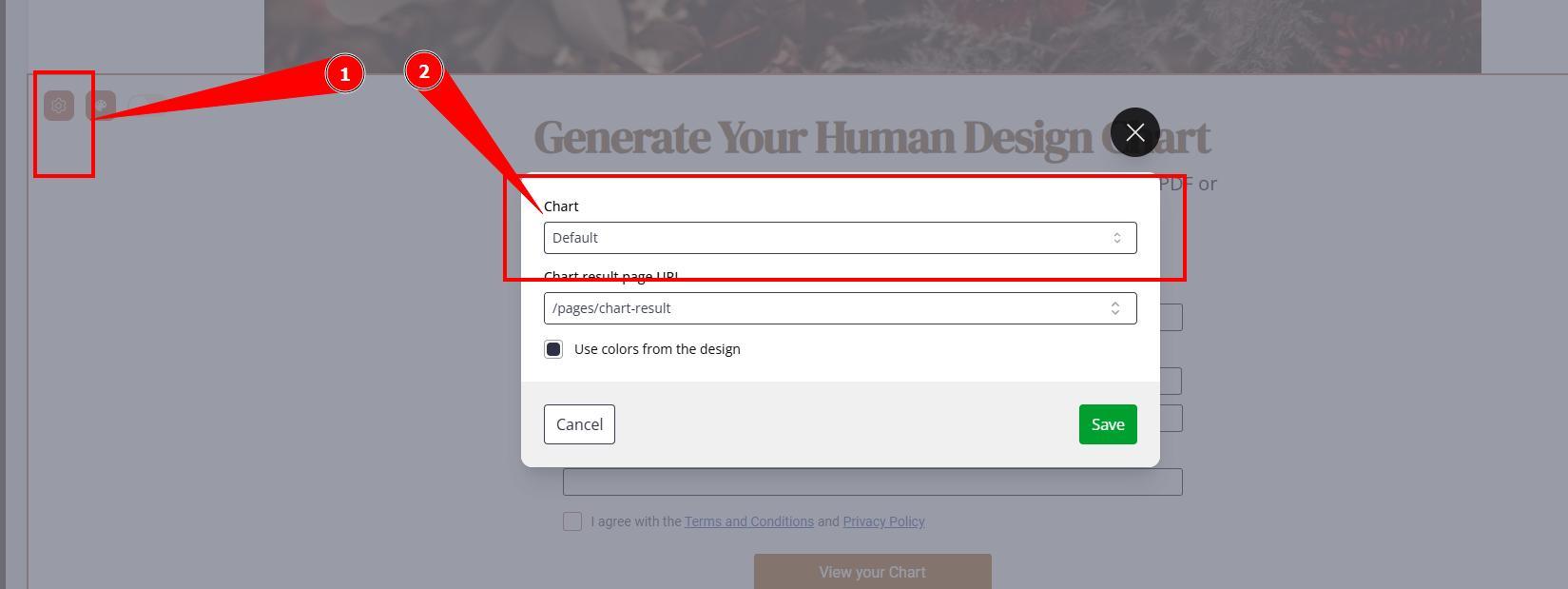Open the Chart select box showing Default
The image size is (1568, 589).
pyautogui.click(x=827, y=238)
